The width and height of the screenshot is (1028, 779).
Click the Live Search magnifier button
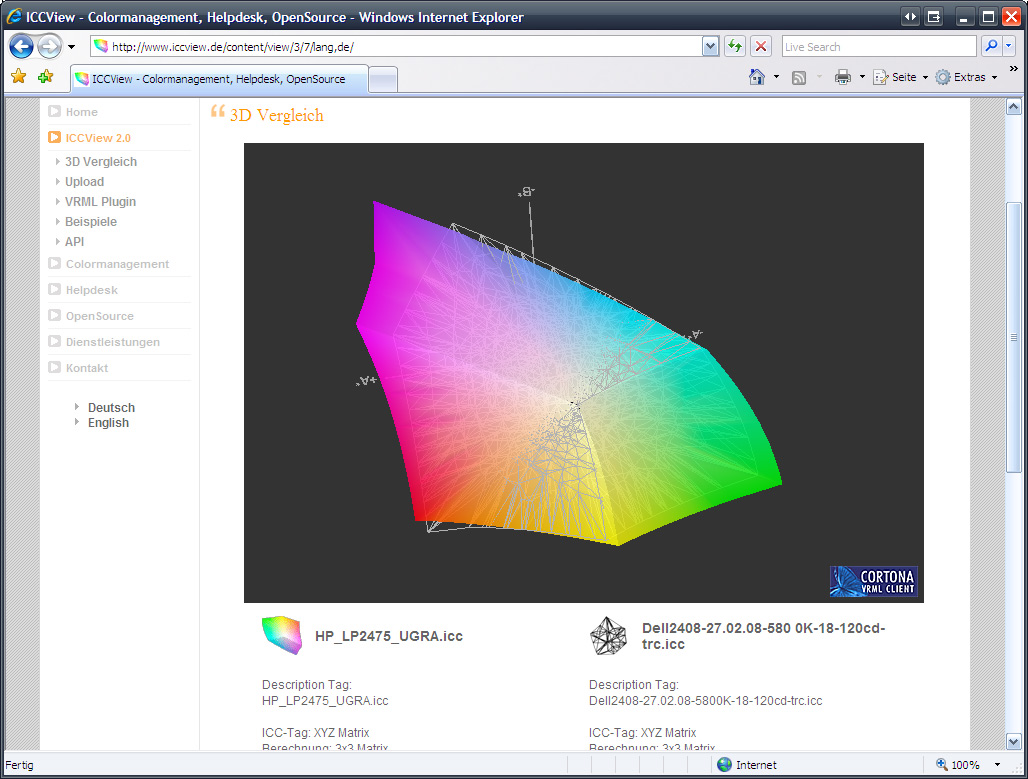pos(990,46)
